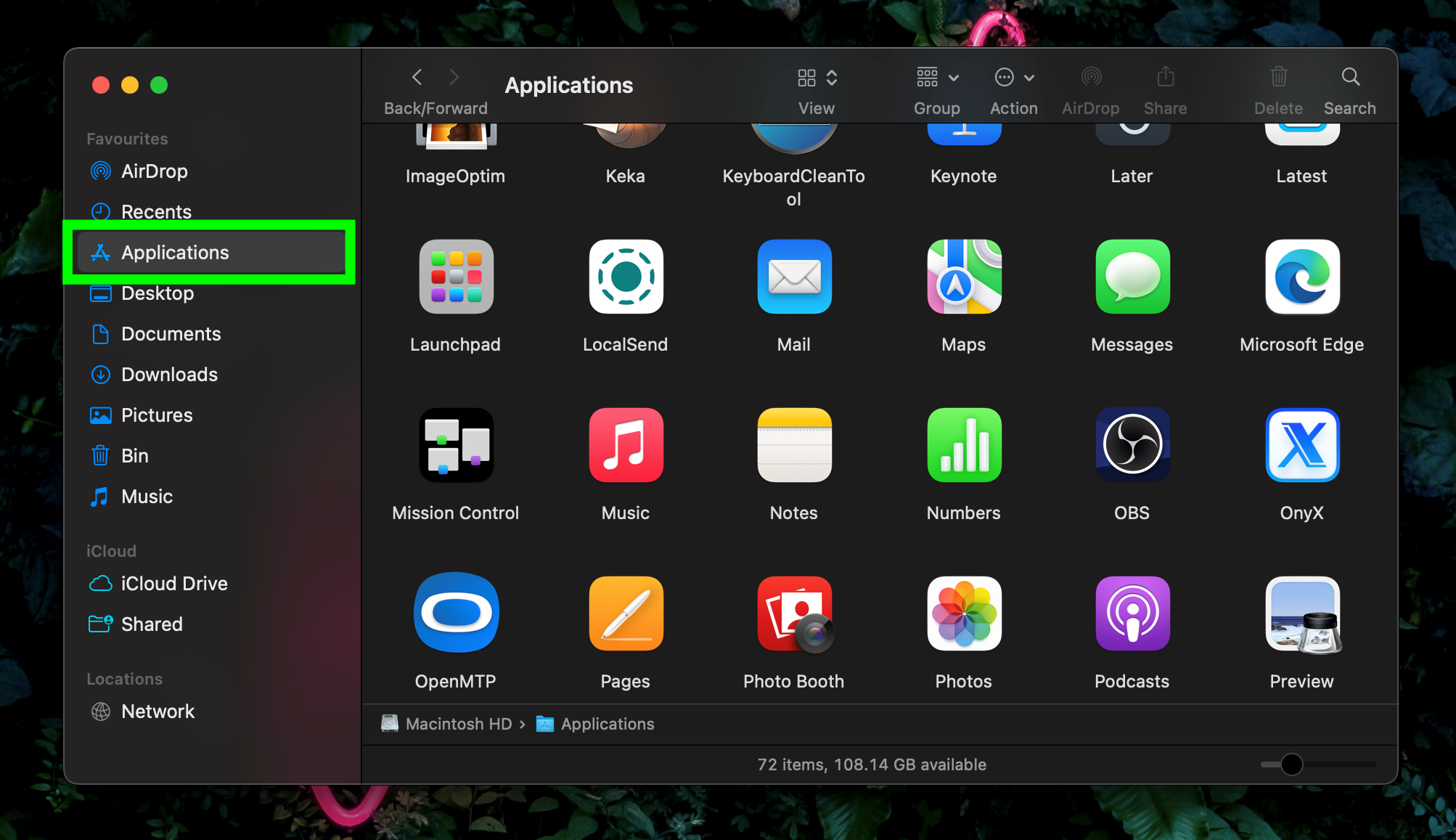Minimize the Finder window with yellow button
Screen dimensions: 1456x840
click(130, 85)
